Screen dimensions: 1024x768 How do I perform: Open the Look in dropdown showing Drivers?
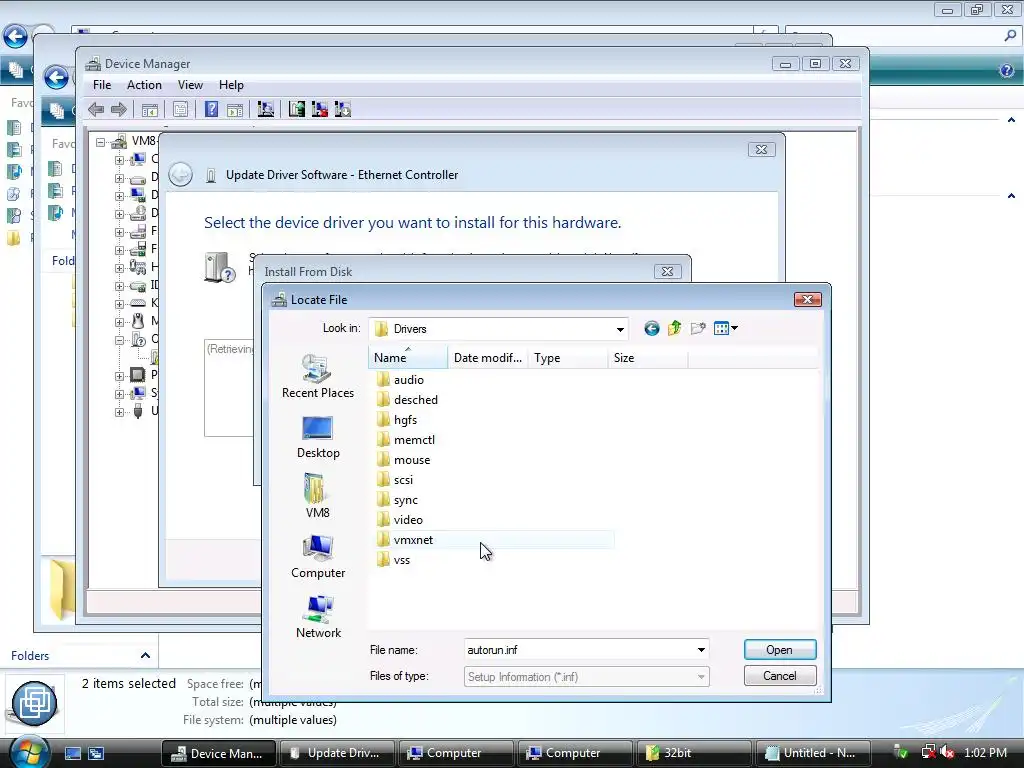pyautogui.click(x=498, y=329)
